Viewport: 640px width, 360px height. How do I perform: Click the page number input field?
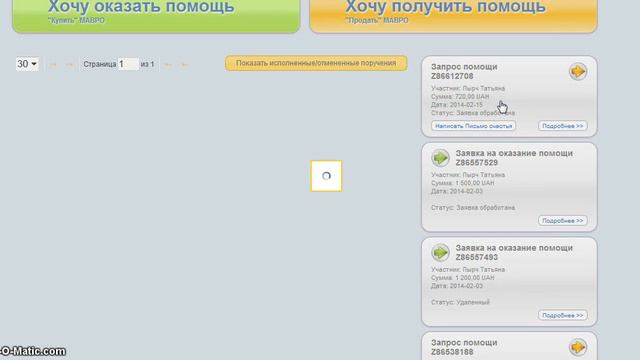pos(128,64)
